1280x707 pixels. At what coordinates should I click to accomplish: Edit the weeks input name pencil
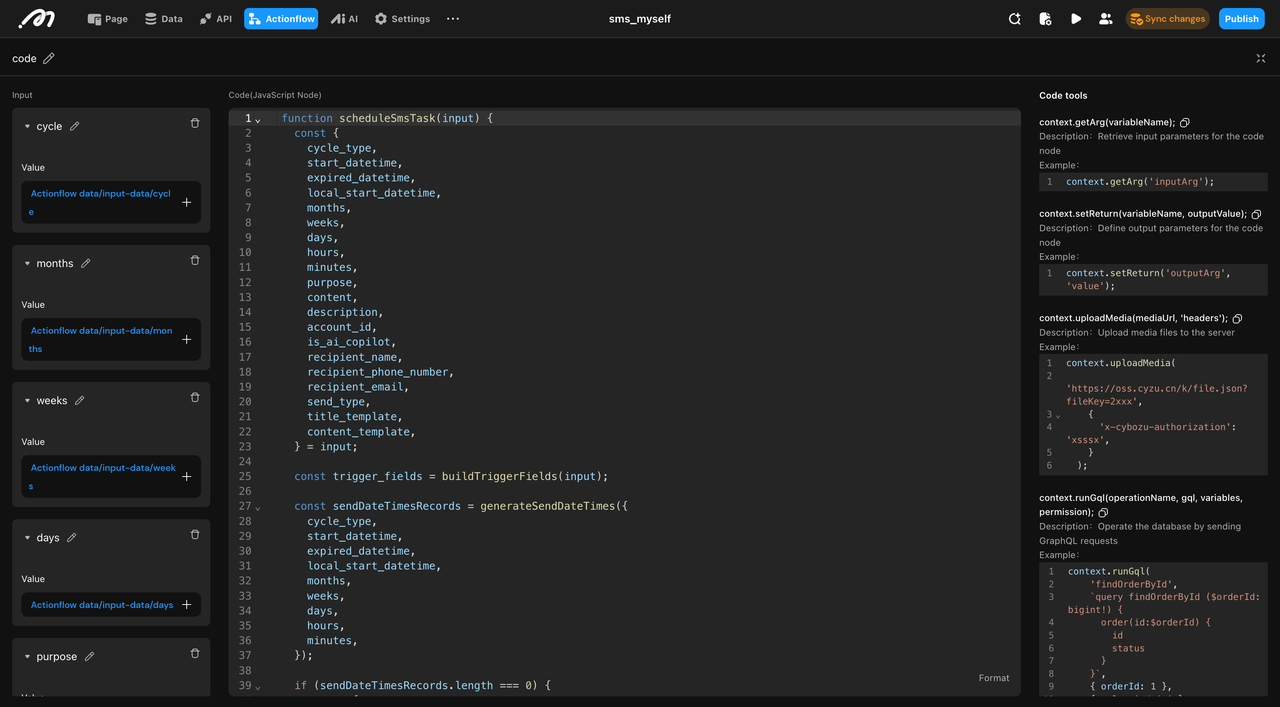click(x=80, y=401)
